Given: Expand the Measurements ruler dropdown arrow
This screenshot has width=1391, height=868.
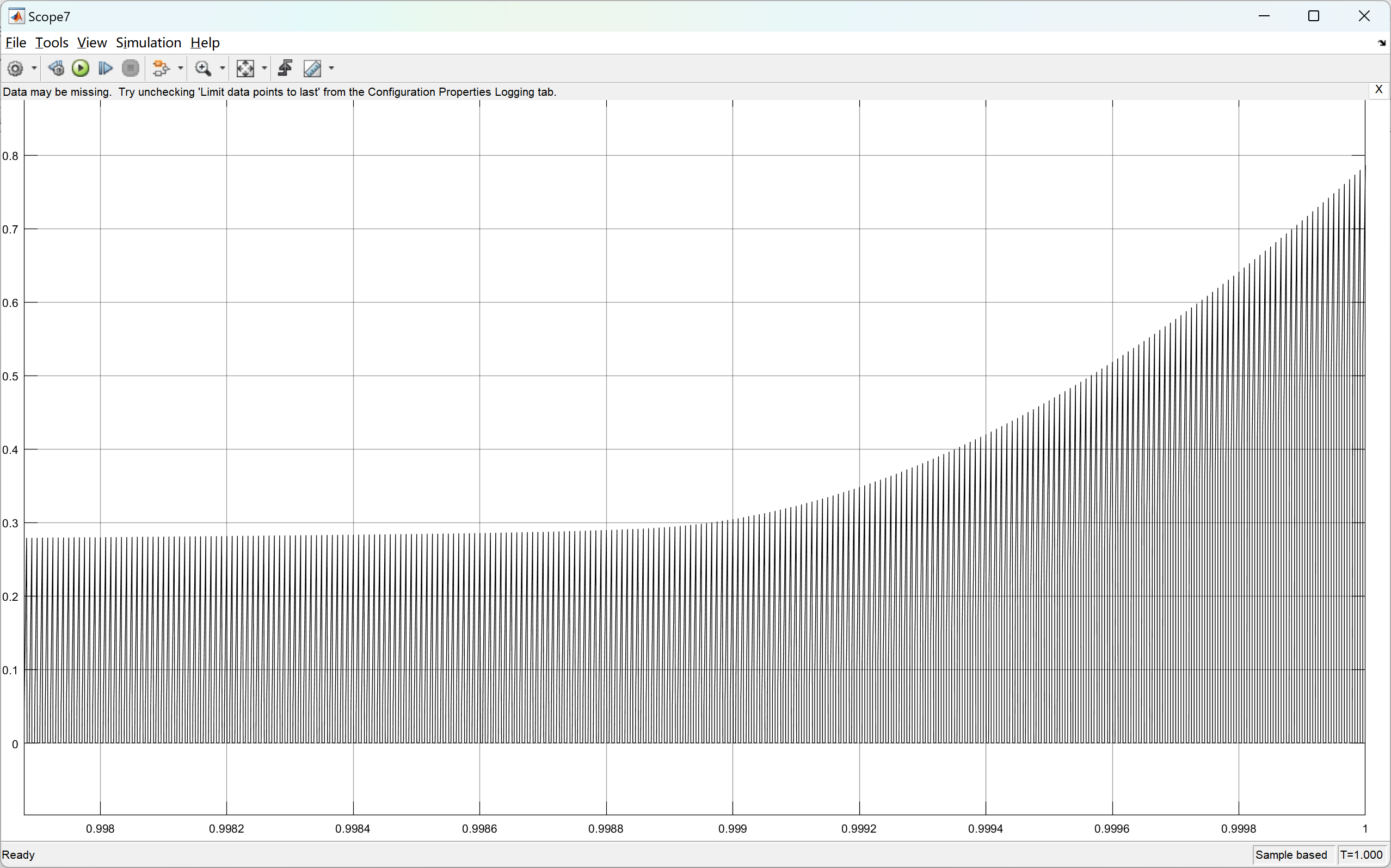Looking at the screenshot, I should coord(331,69).
